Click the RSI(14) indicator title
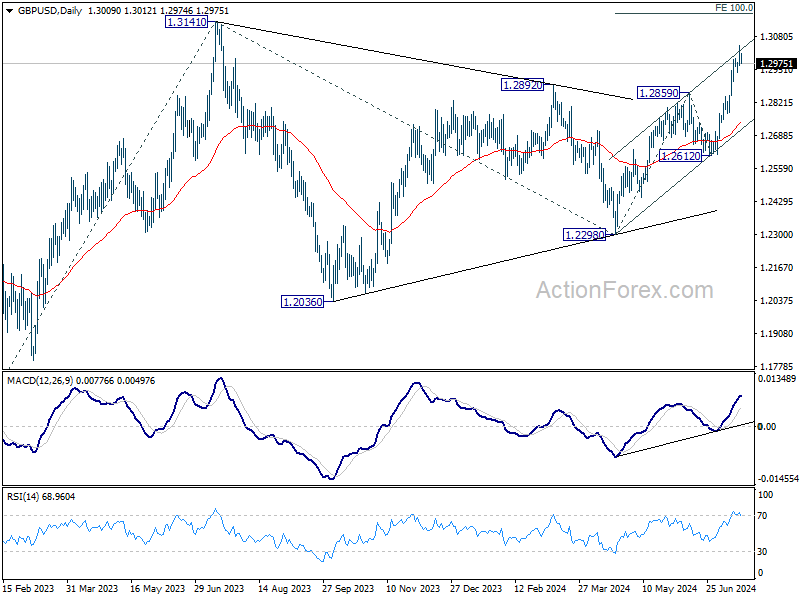 [22, 496]
